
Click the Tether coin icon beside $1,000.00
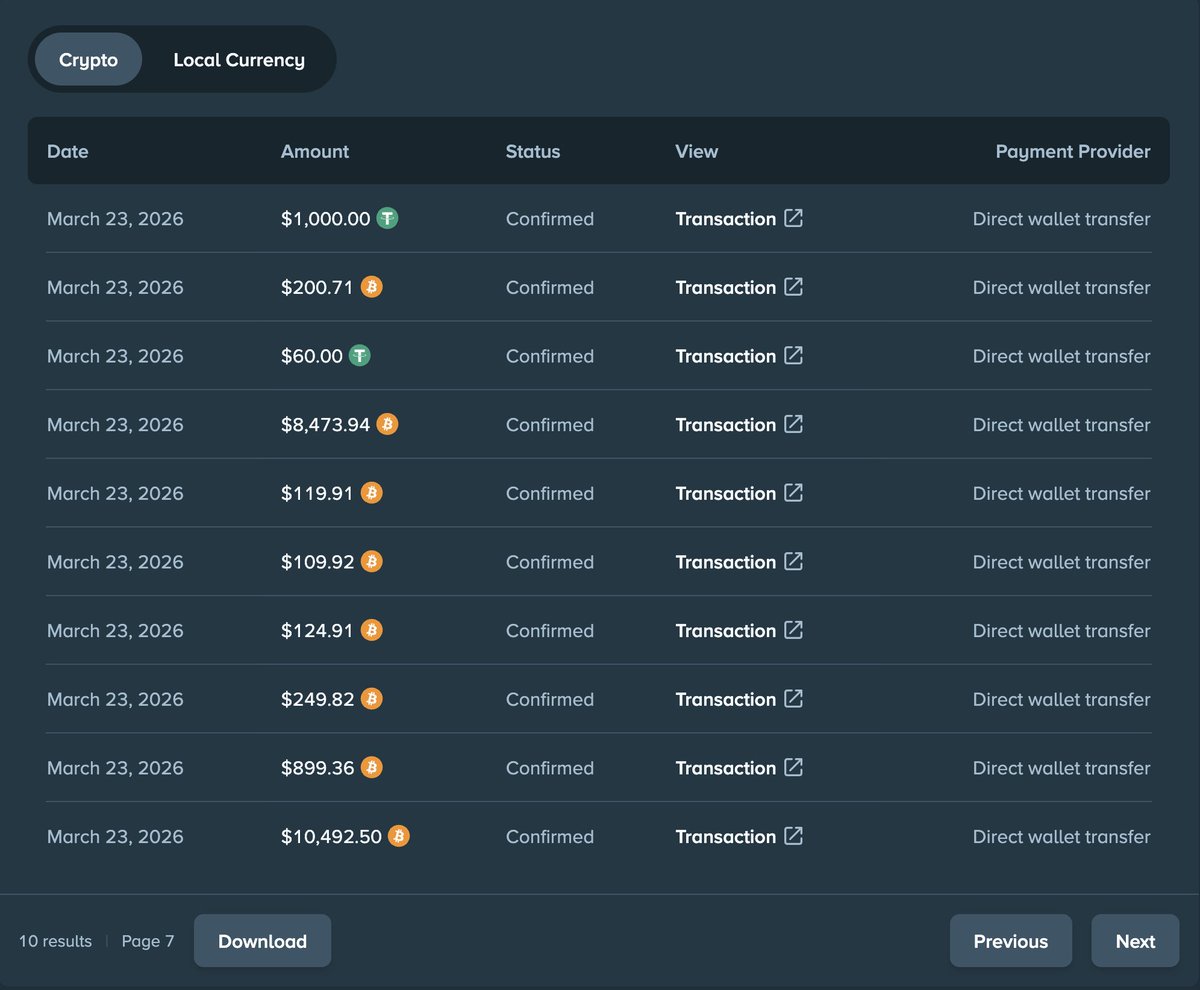click(x=387, y=218)
